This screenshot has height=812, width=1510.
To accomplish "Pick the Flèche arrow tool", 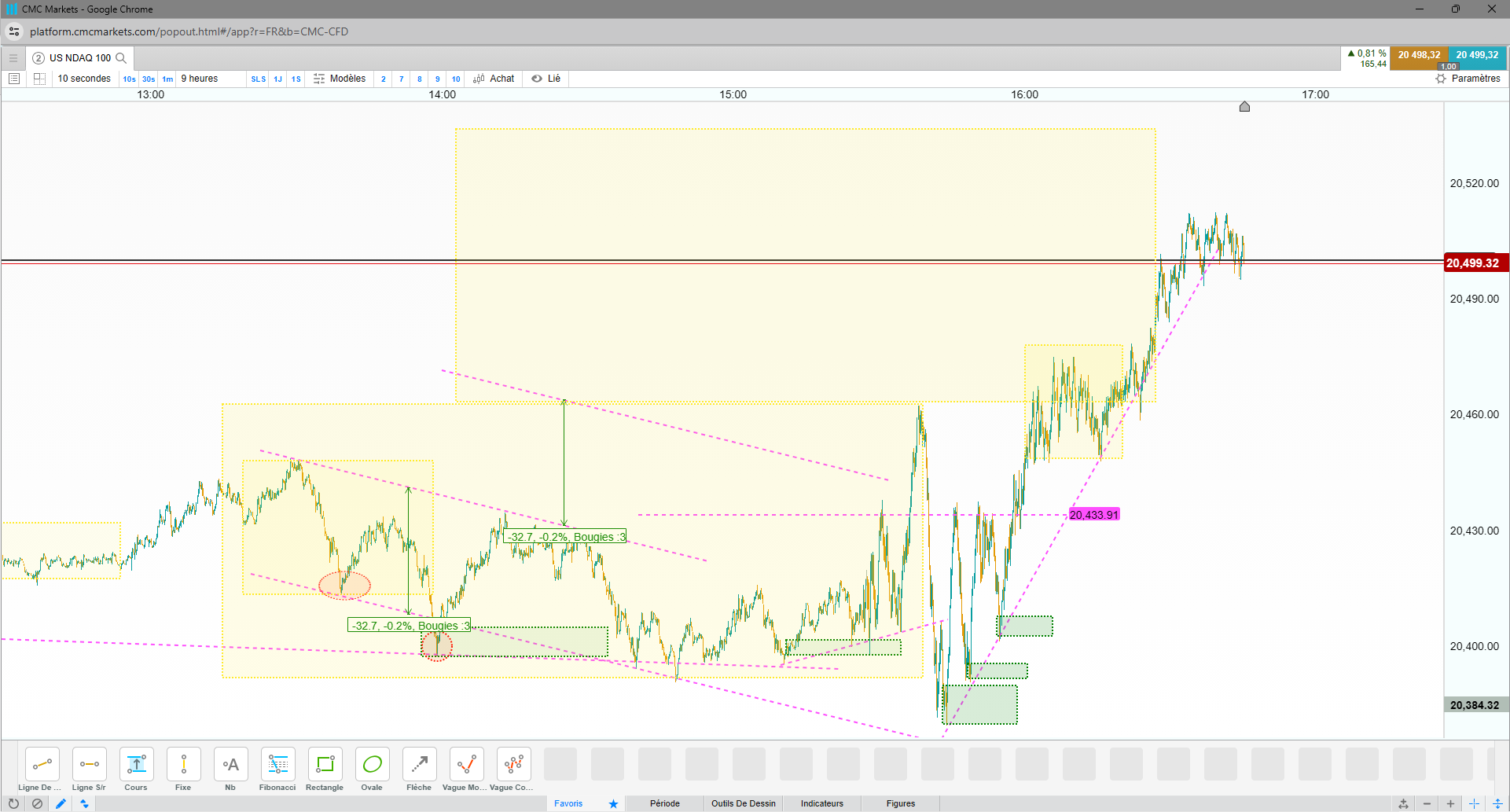I will [x=419, y=770].
